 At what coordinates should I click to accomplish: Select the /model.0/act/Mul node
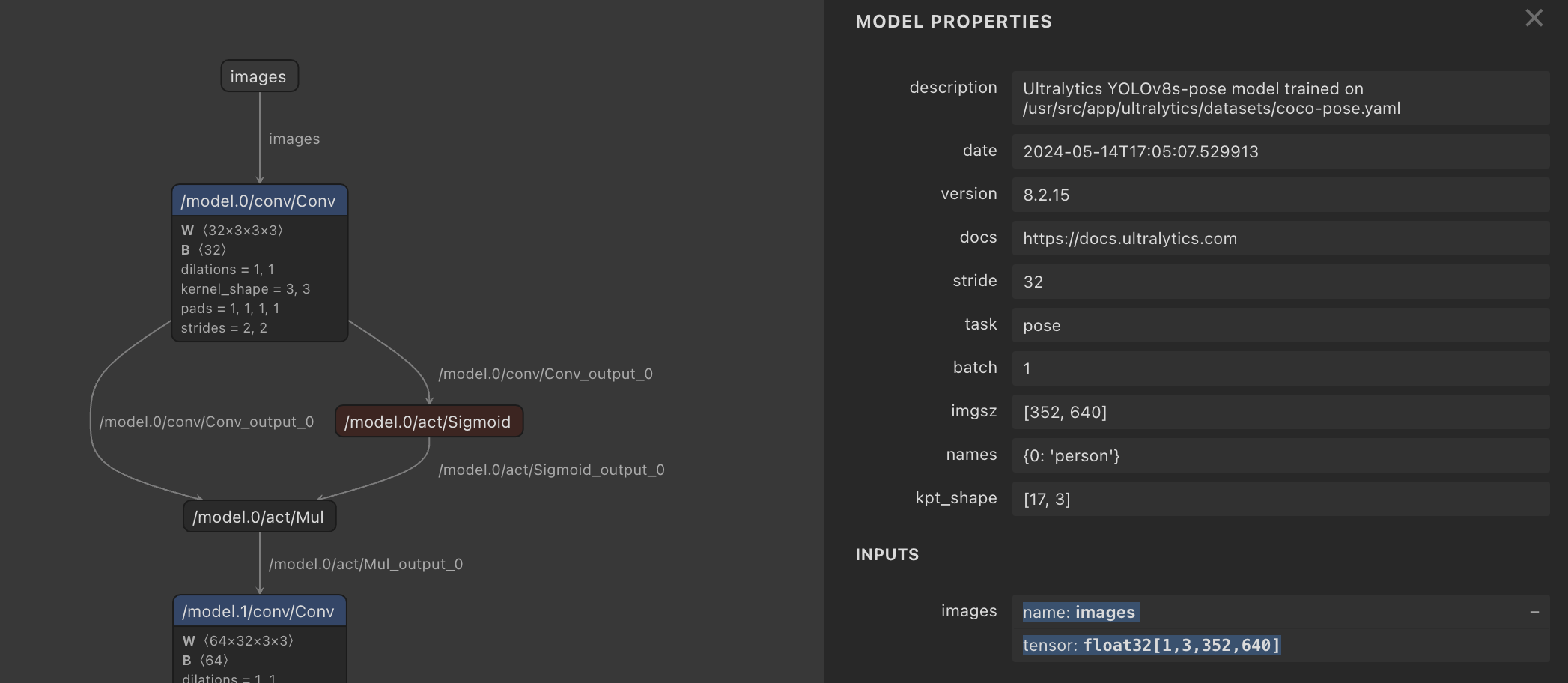tap(259, 517)
